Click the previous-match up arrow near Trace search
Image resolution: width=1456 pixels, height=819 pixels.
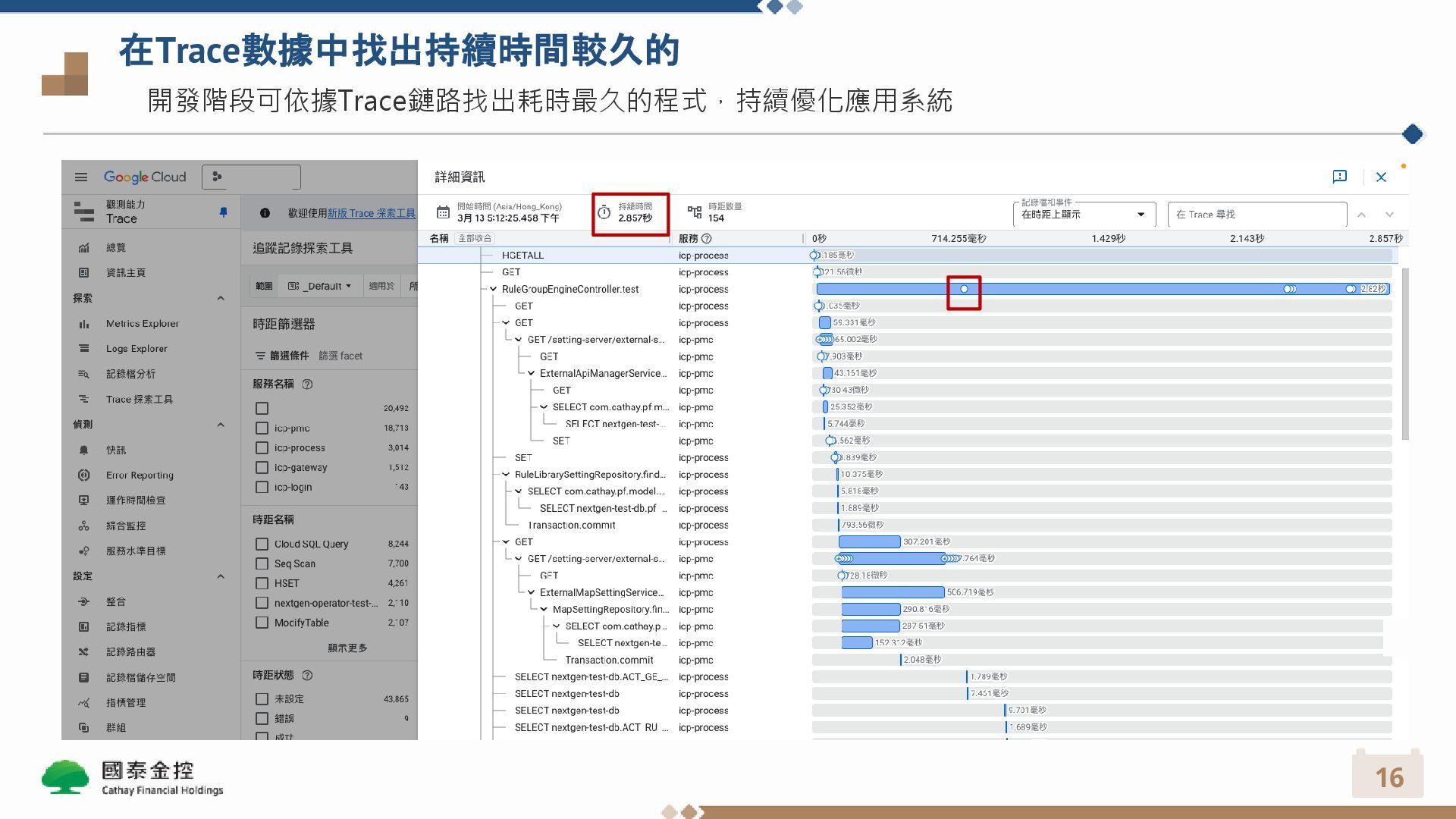click(1361, 215)
